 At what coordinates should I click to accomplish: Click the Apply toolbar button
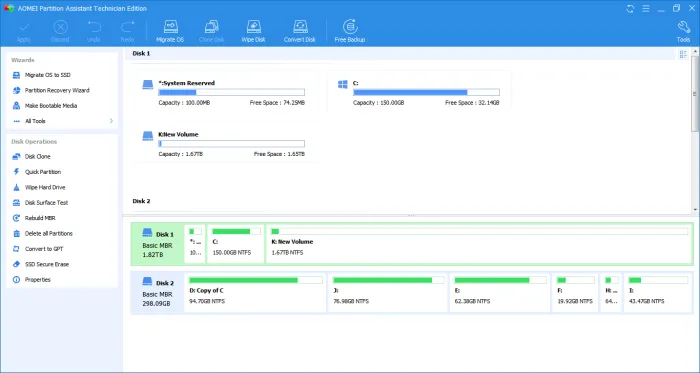point(23,31)
